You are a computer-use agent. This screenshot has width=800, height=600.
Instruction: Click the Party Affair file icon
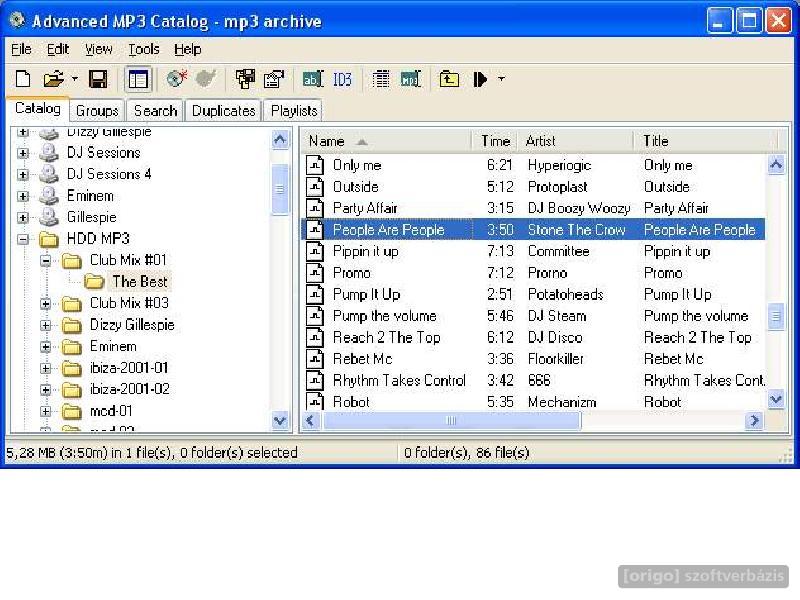(315, 208)
